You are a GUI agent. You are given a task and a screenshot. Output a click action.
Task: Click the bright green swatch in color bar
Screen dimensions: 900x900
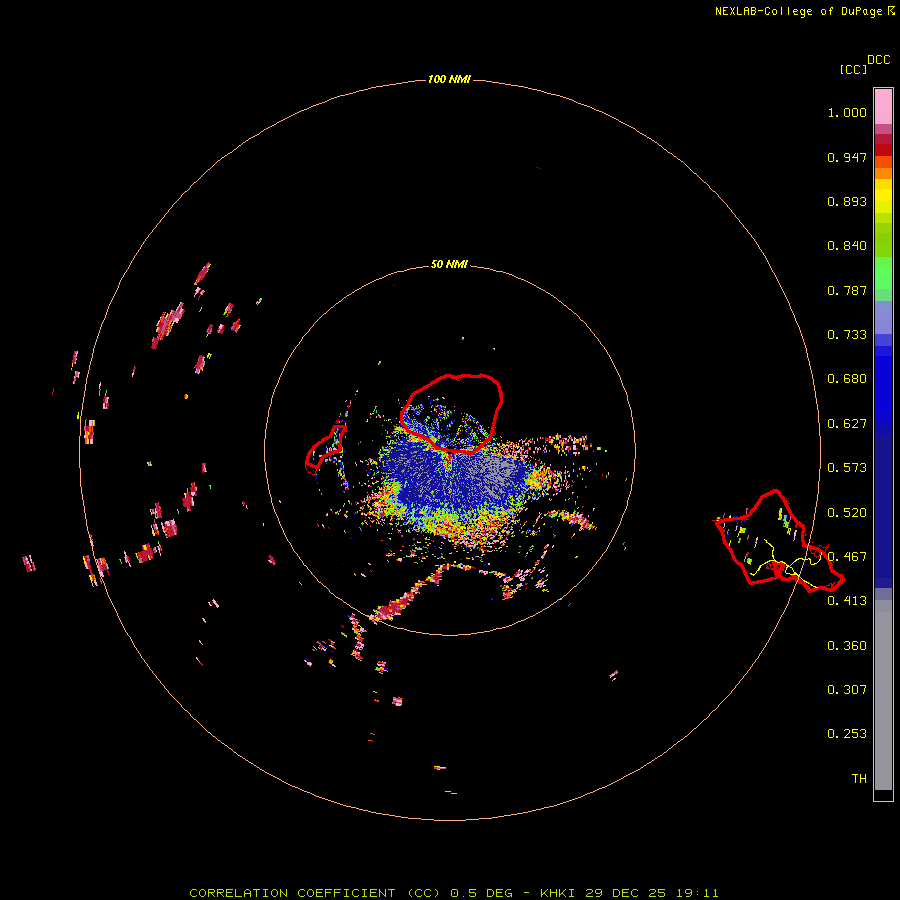[883, 273]
